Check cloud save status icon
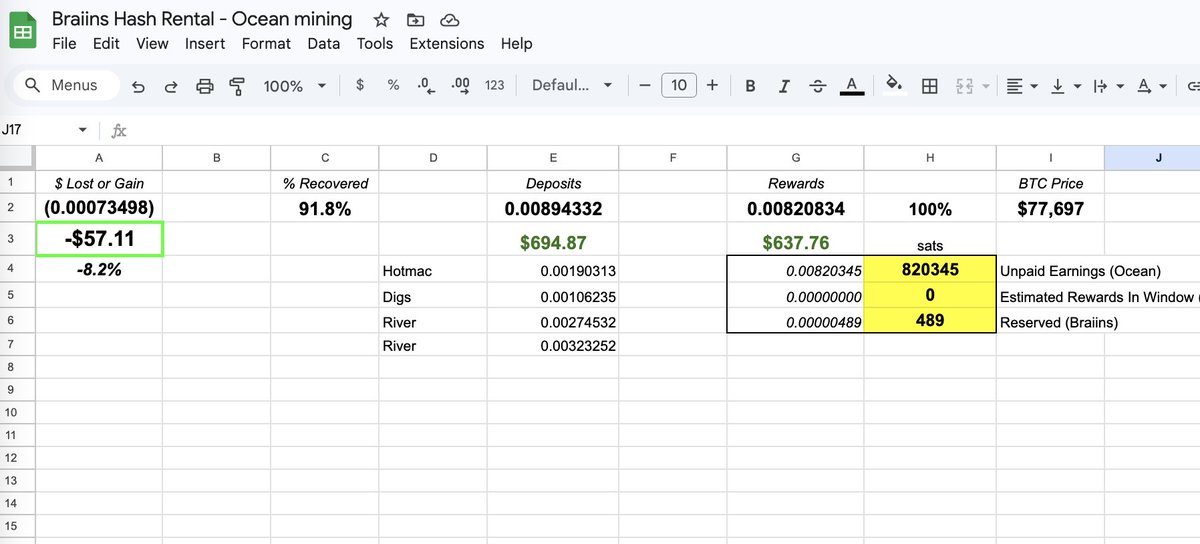 pos(449,20)
